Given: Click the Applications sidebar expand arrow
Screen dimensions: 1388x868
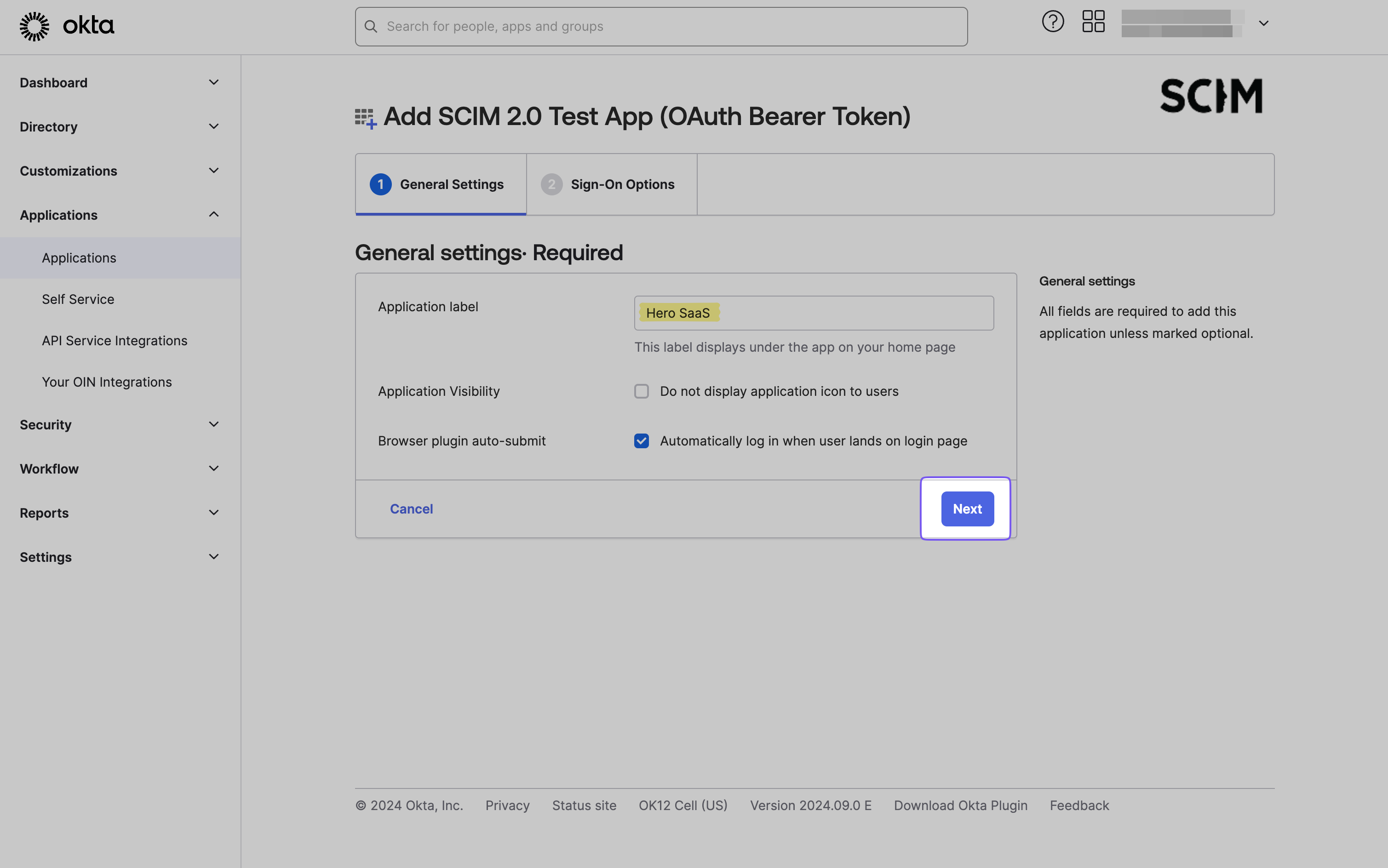Looking at the screenshot, I should (x=214, y=214).
